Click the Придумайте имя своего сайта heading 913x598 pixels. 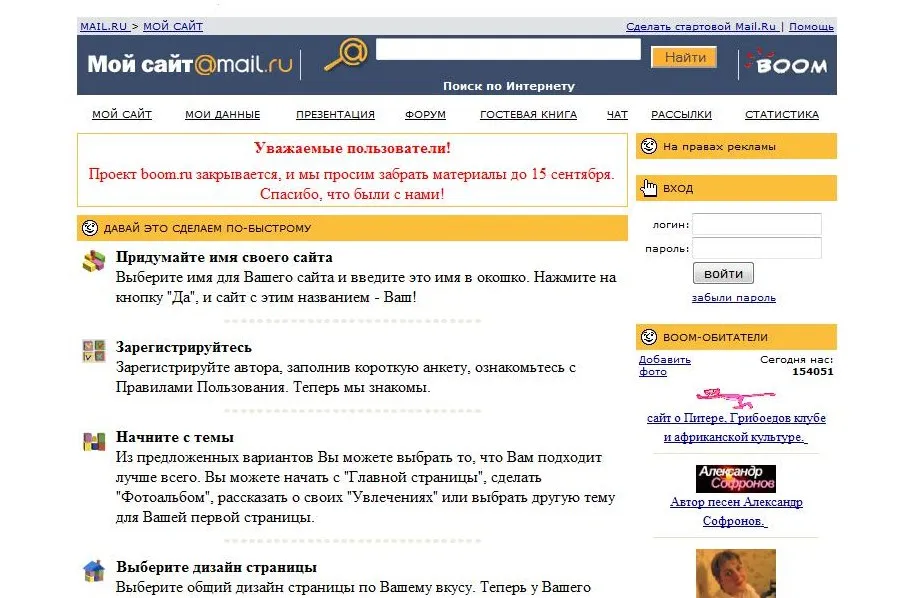pos(224,257)
